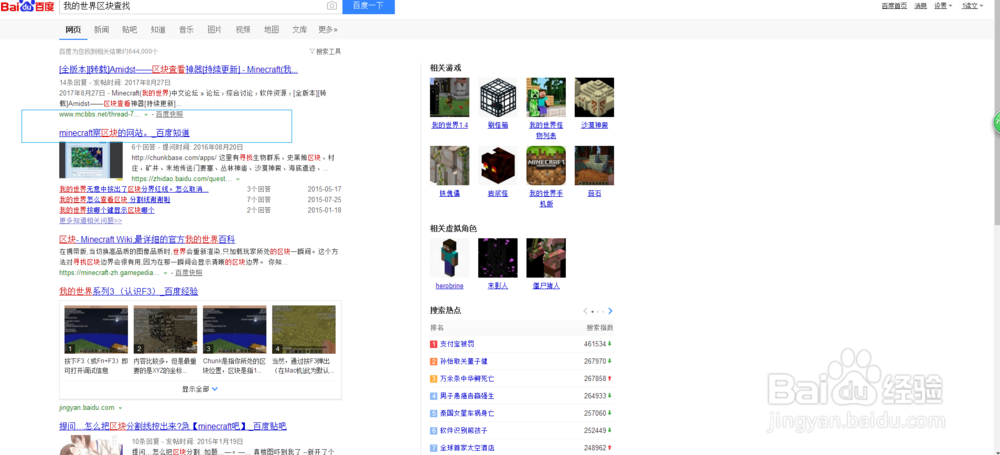Click step 2 thumbnail in 百度经验 card

(x=165, y=329)
